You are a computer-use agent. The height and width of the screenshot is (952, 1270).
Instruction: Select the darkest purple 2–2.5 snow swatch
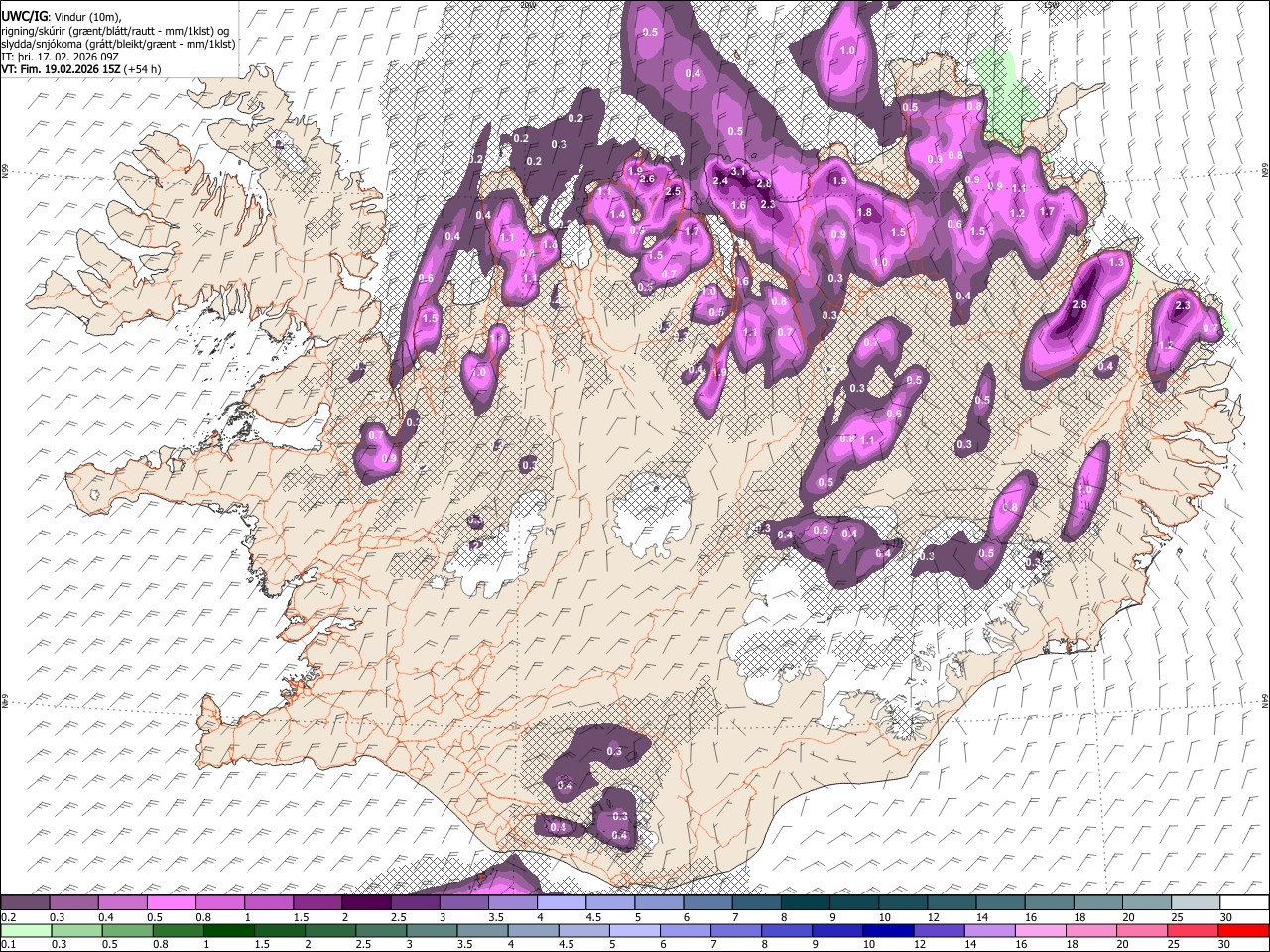(366, 902)
